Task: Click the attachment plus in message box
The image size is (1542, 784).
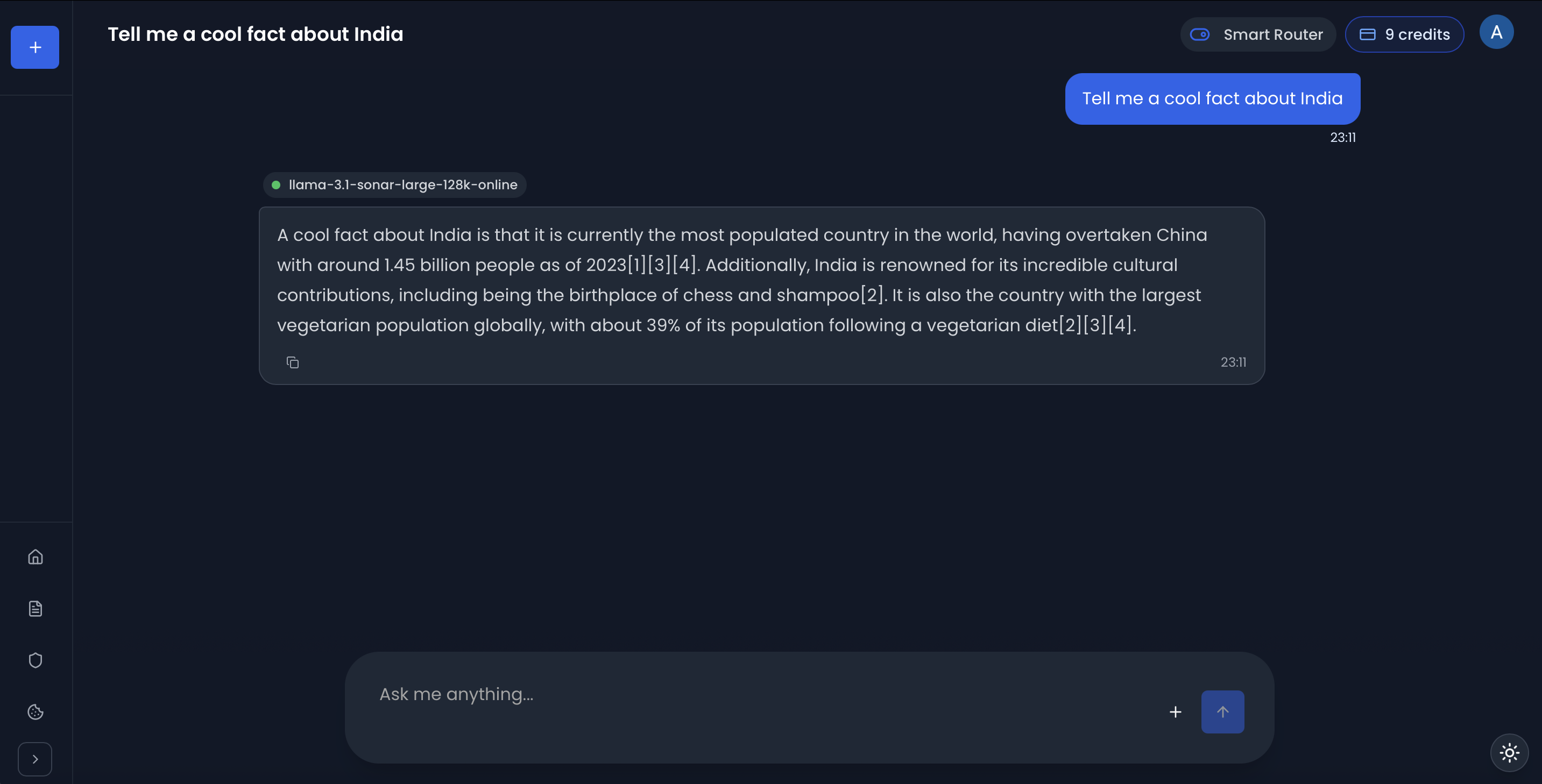Action: point(1175,711)
